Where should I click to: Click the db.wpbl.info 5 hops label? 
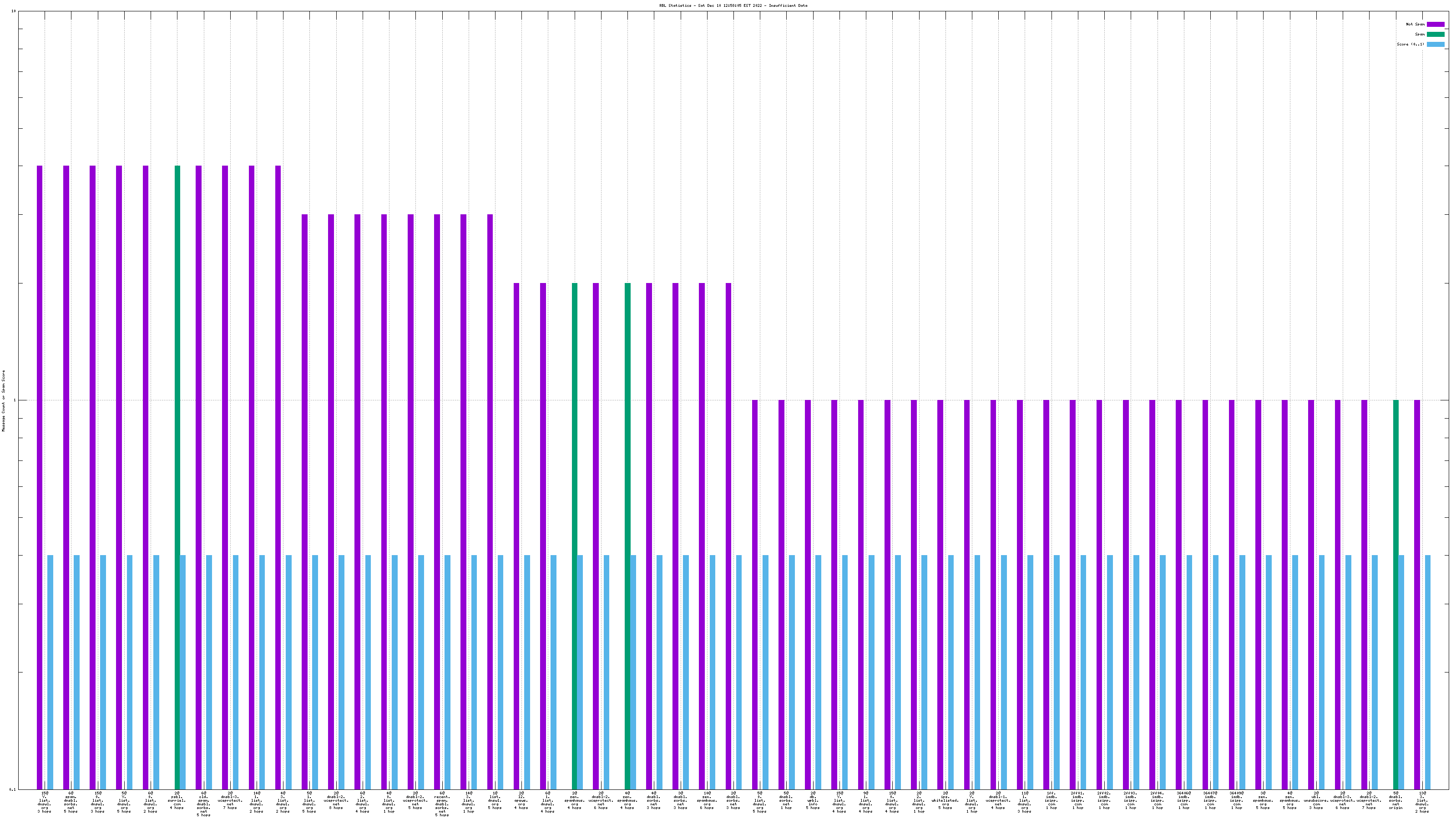coord(813,800)
